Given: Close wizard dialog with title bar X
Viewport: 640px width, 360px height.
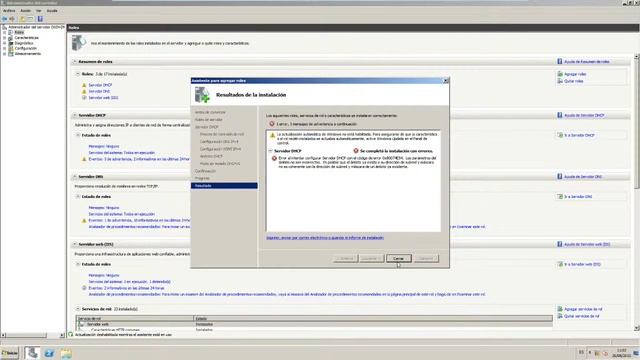Looking at the screenshot, I should pos(445,80).
